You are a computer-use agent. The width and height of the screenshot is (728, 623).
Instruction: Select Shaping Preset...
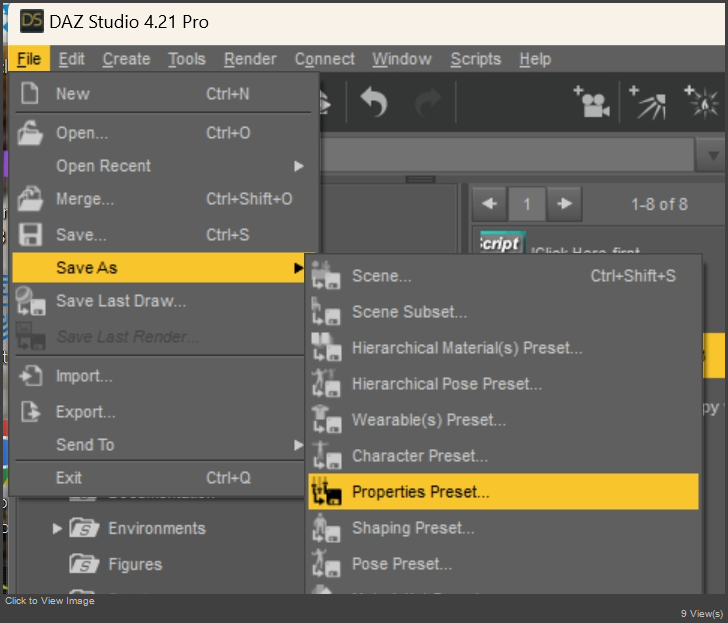coord(503,528)
